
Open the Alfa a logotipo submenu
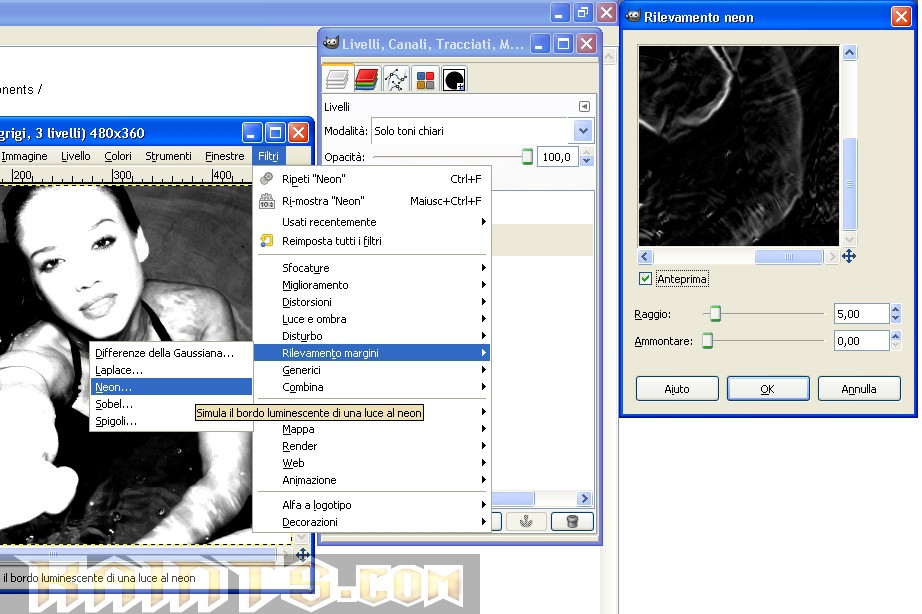[x=372, y=505]
